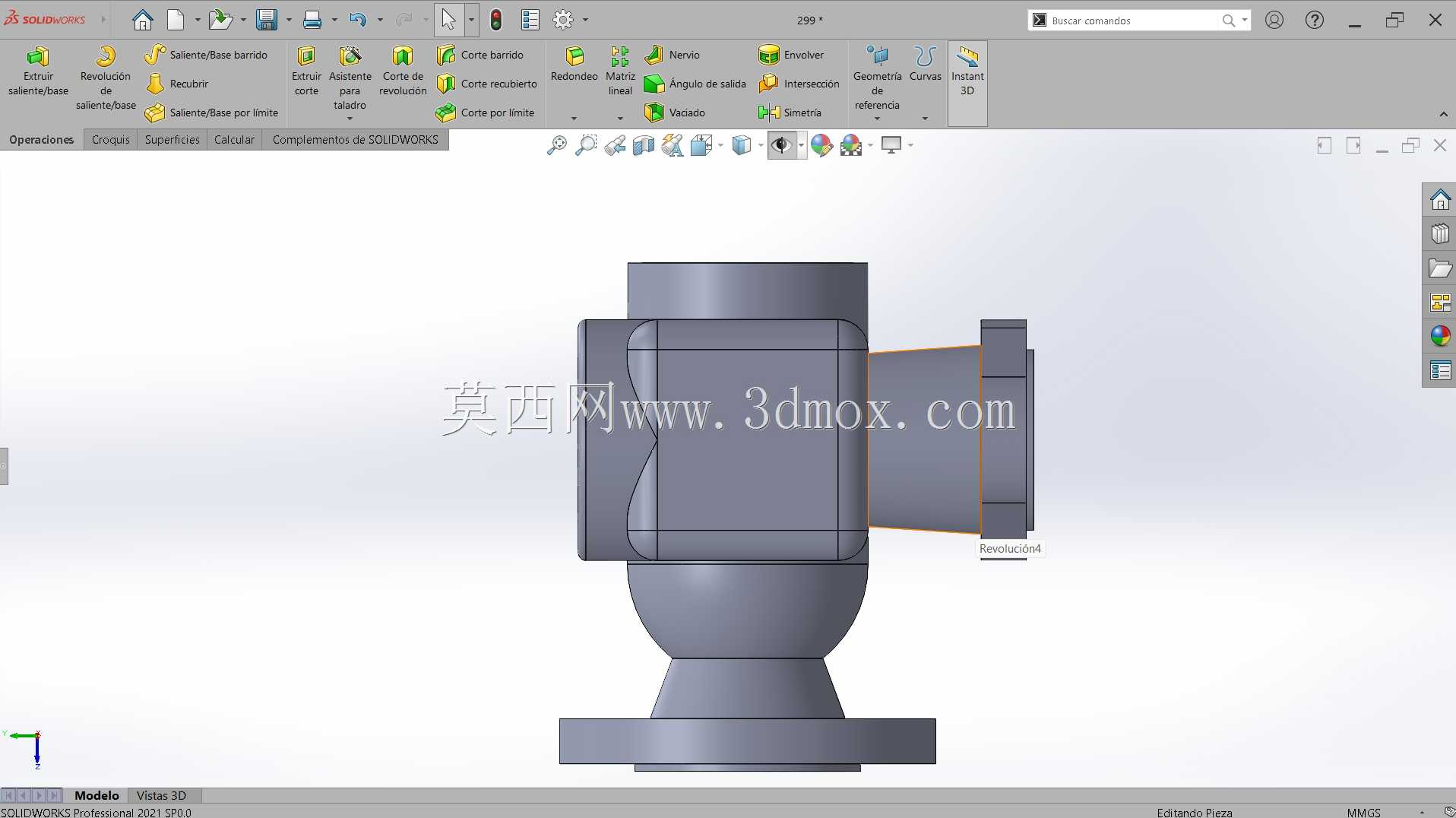Click Corte por límite tool

pyautogui.click(x=485, y=113)
